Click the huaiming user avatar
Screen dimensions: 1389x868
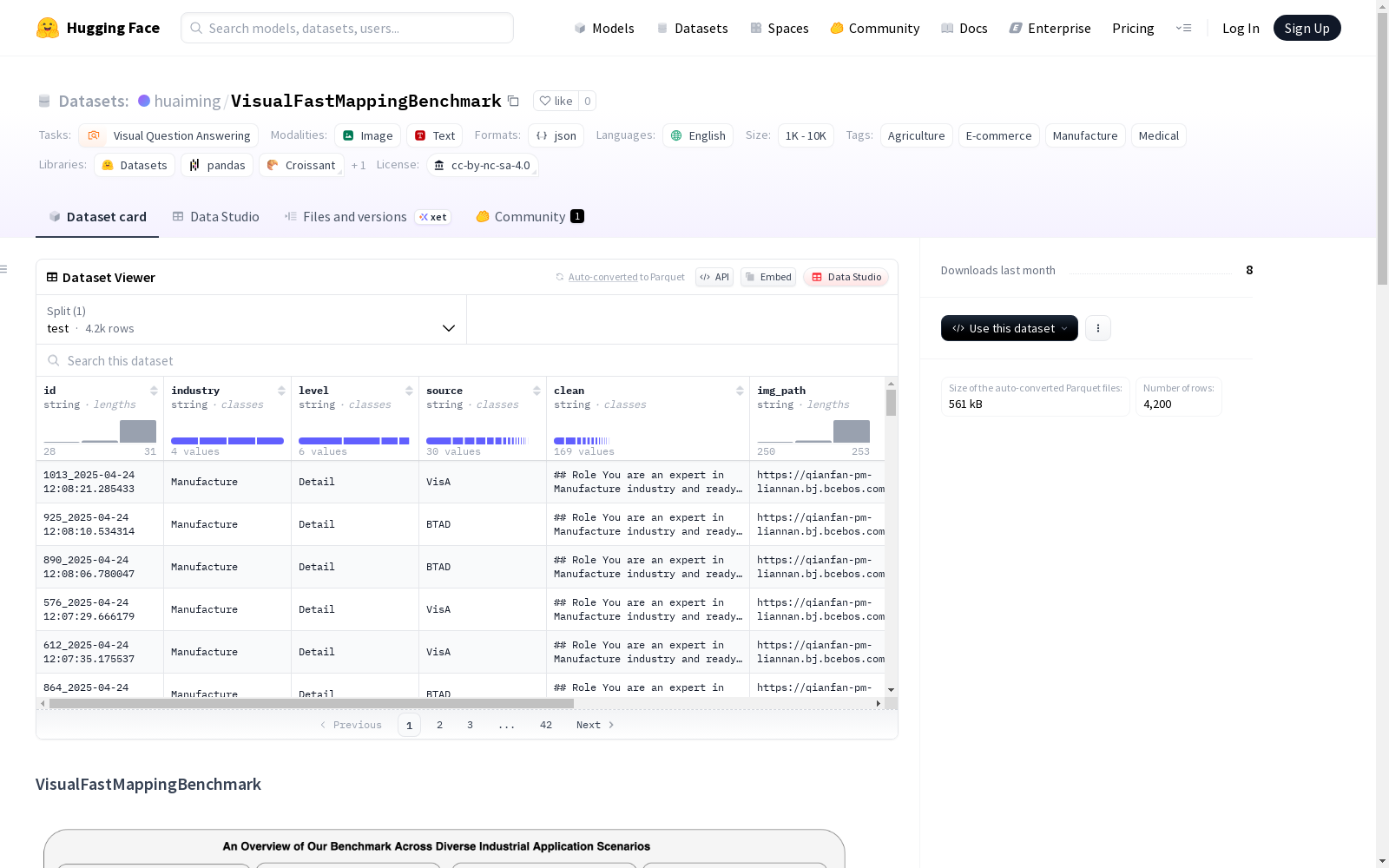click(144, 101)
